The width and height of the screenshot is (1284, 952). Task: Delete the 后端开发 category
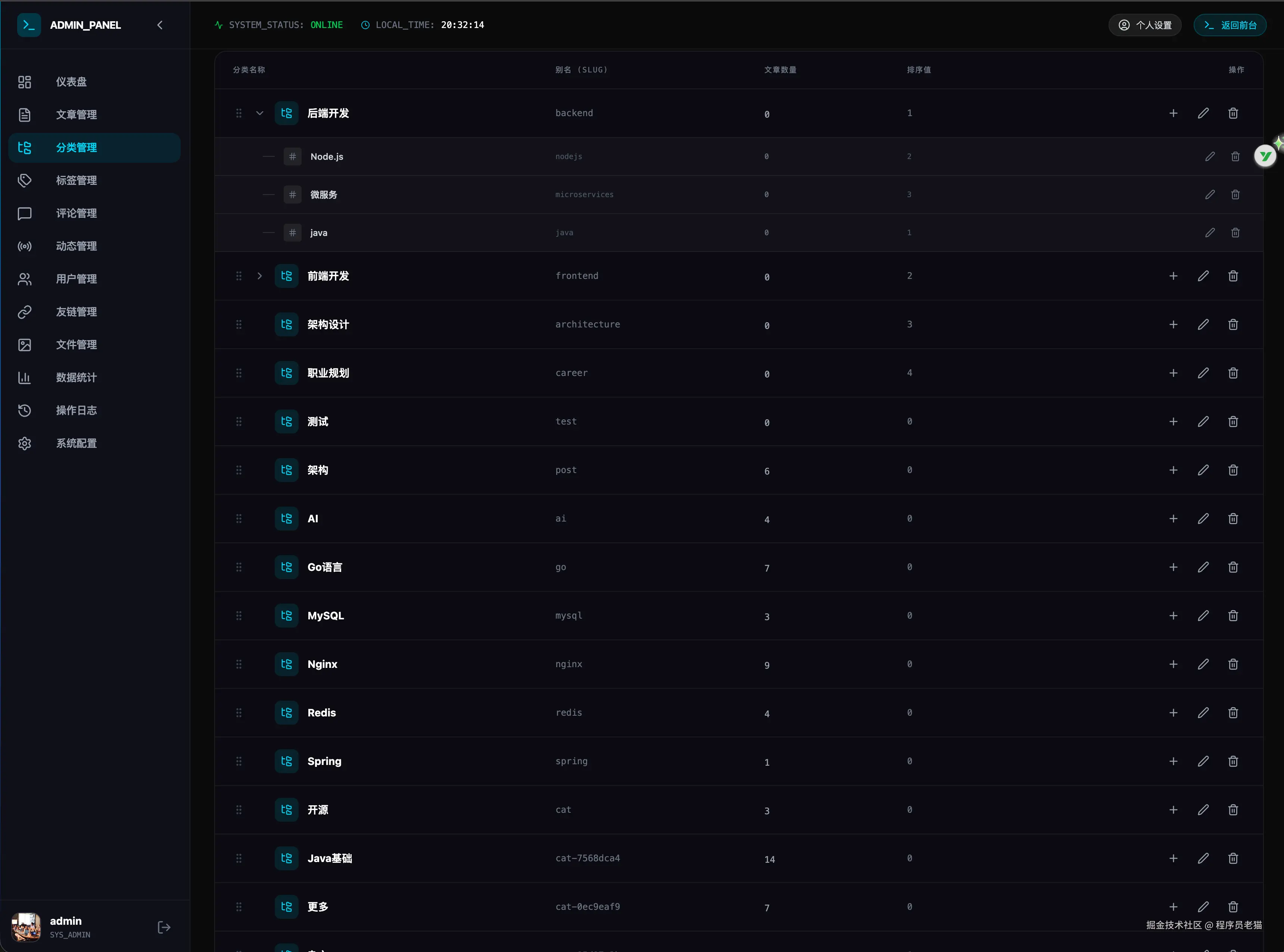tap(1233, 113)
